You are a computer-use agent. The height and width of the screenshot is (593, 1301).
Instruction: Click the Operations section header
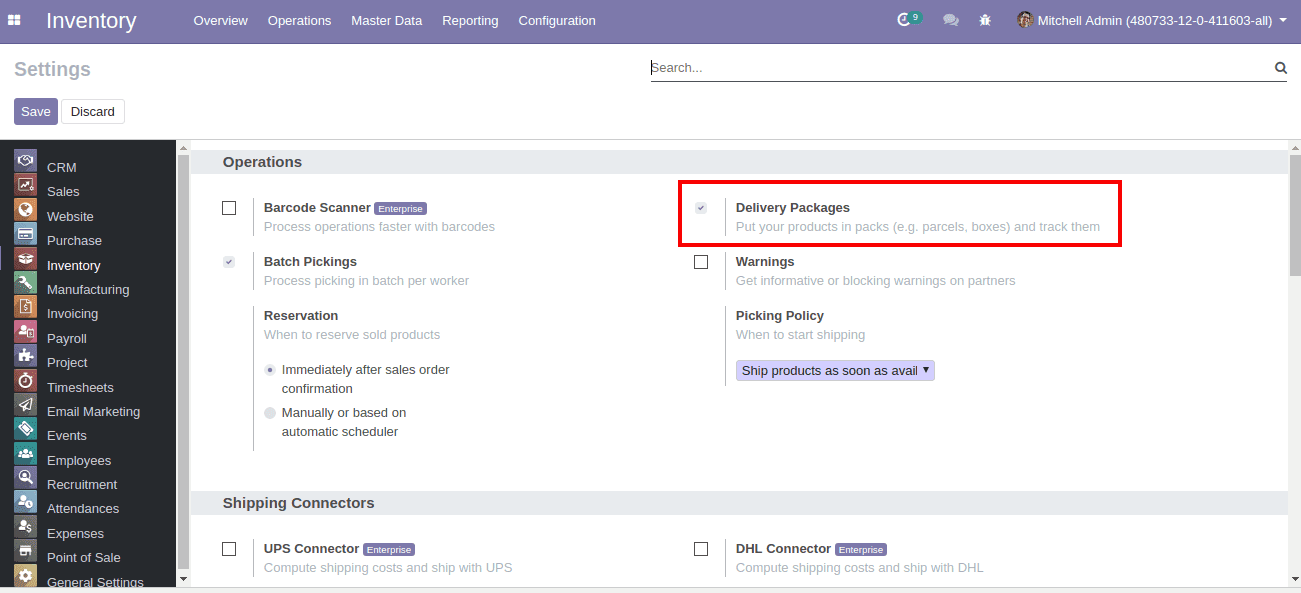click(x=262, y=162)
